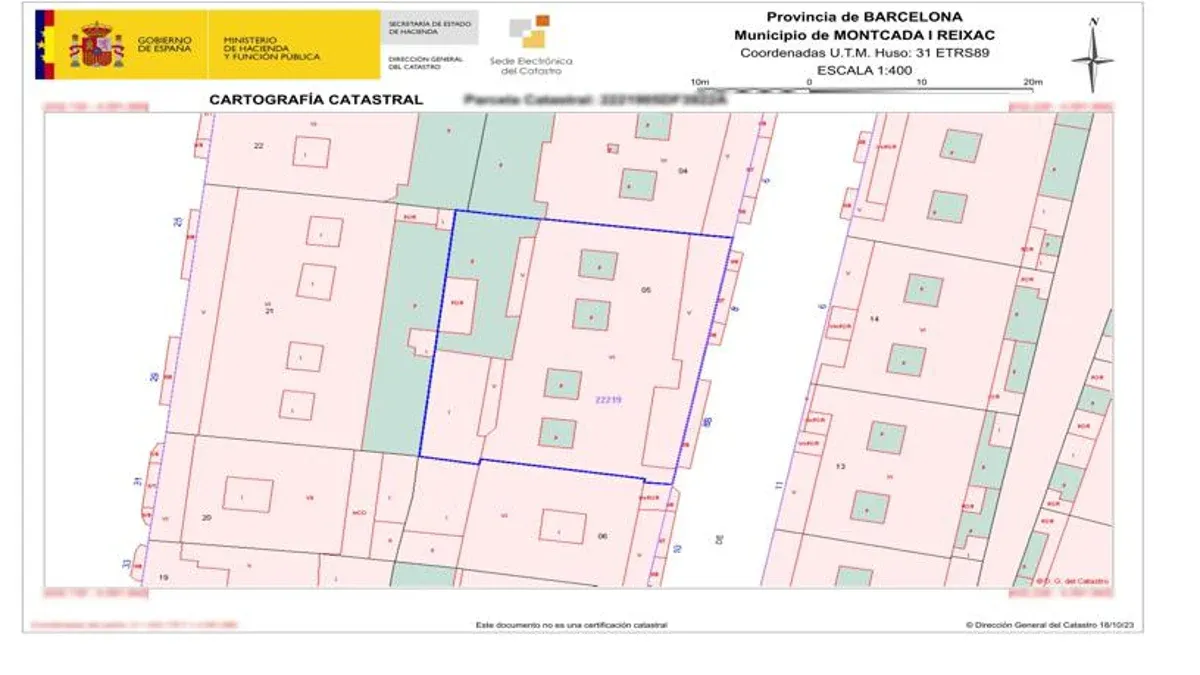The height and width of the screenshot is (675, 1200).
Task: Select parcel 22 in the upper left
Action: (258, 146)
